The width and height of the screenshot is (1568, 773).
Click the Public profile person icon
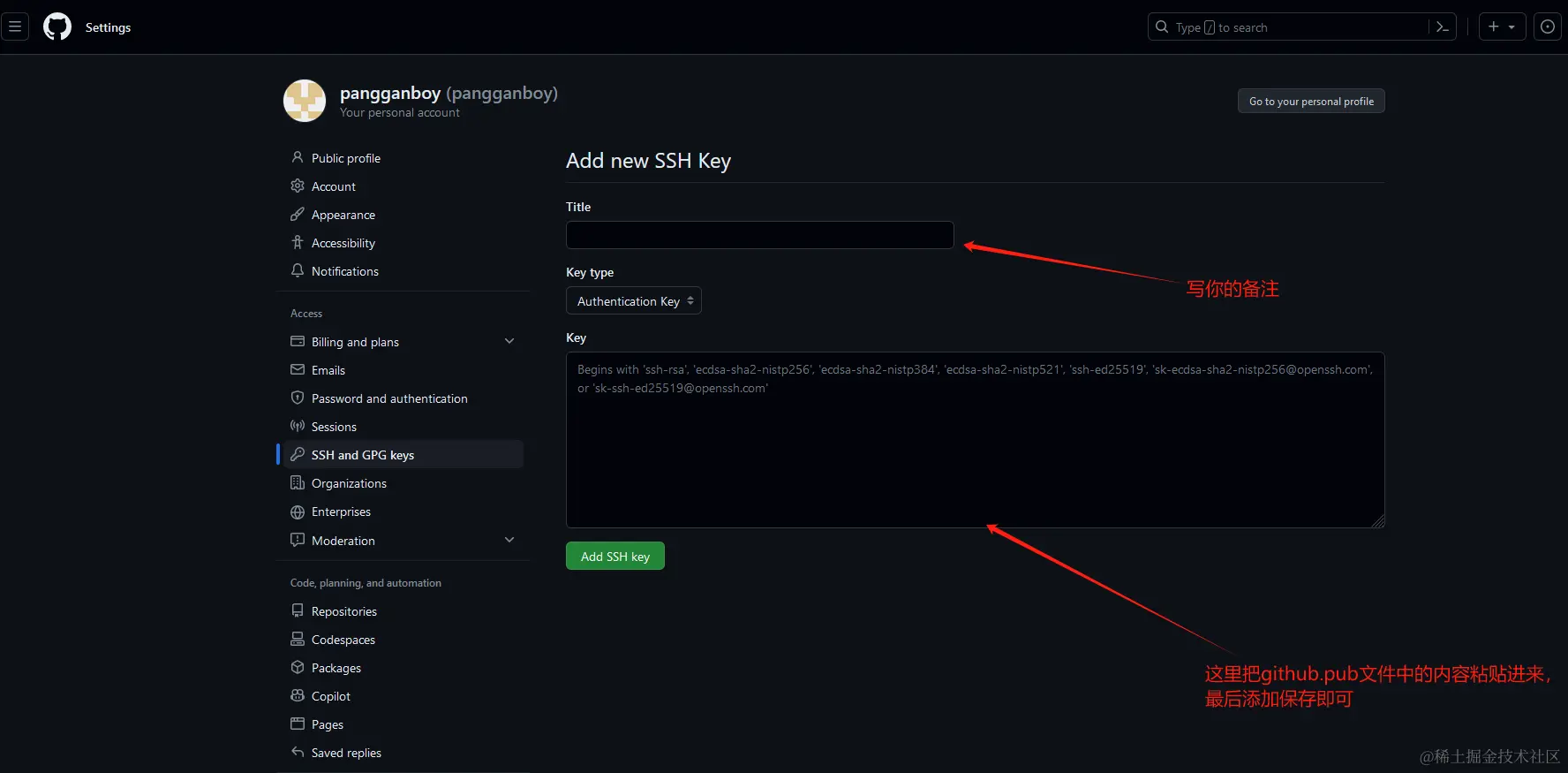coord(298,157)
